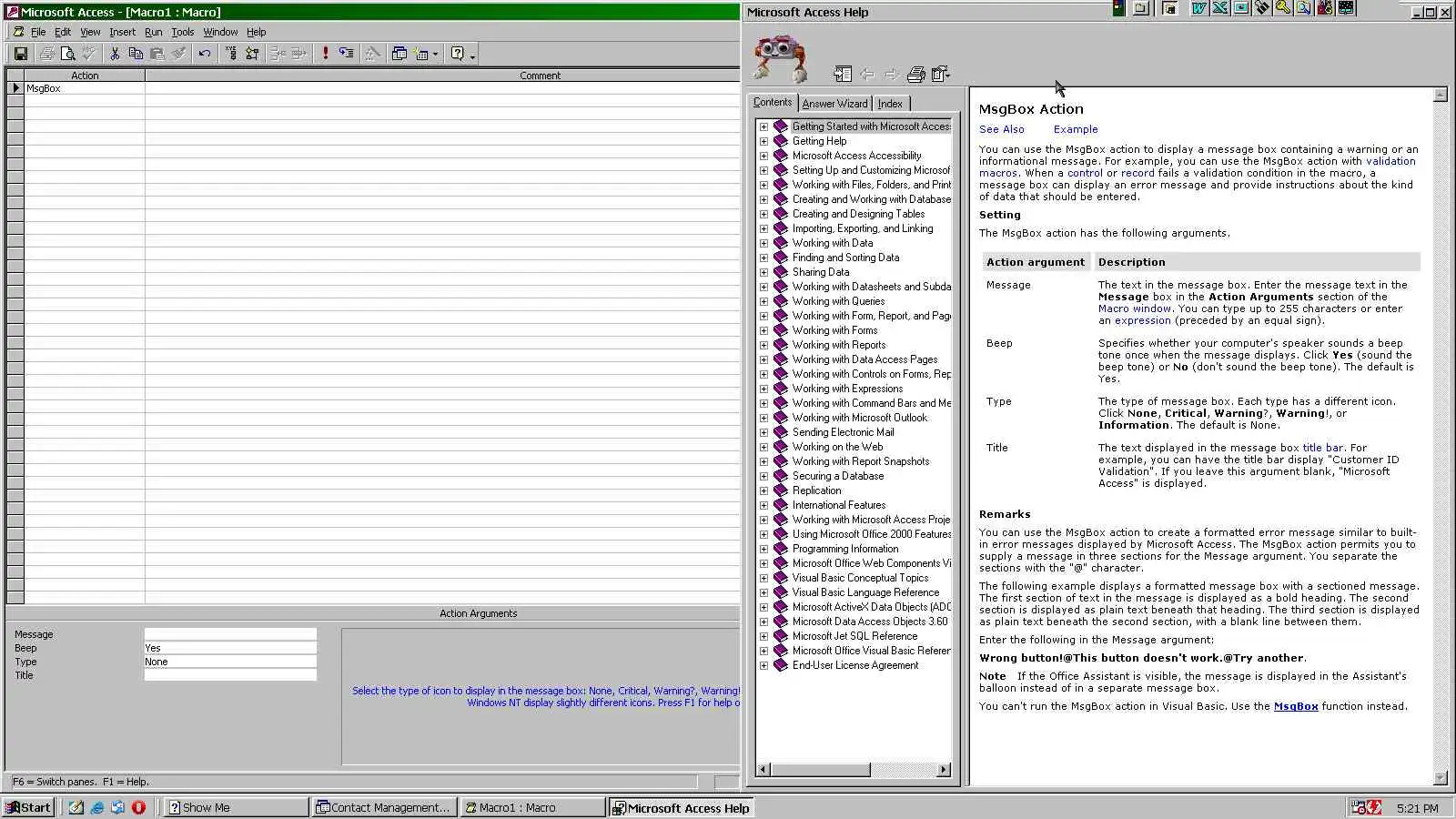
Task: Open the title bar glossary link
Action: point(1322,448)
